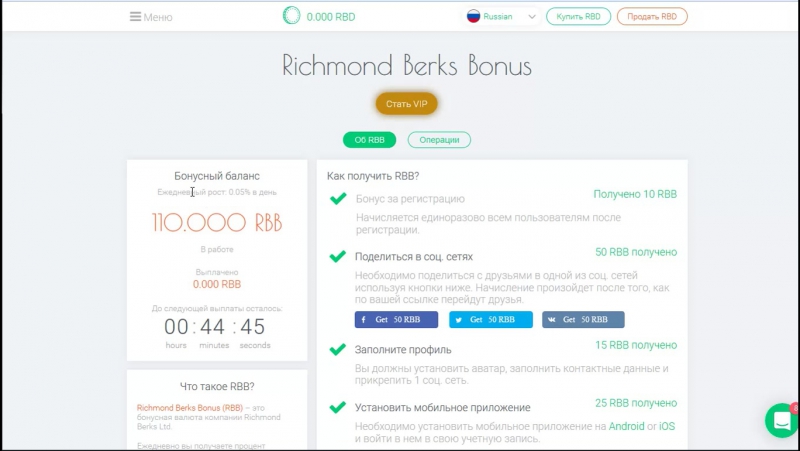
Task: Open the chat support bubble icon
Action: tap(782, 420)
